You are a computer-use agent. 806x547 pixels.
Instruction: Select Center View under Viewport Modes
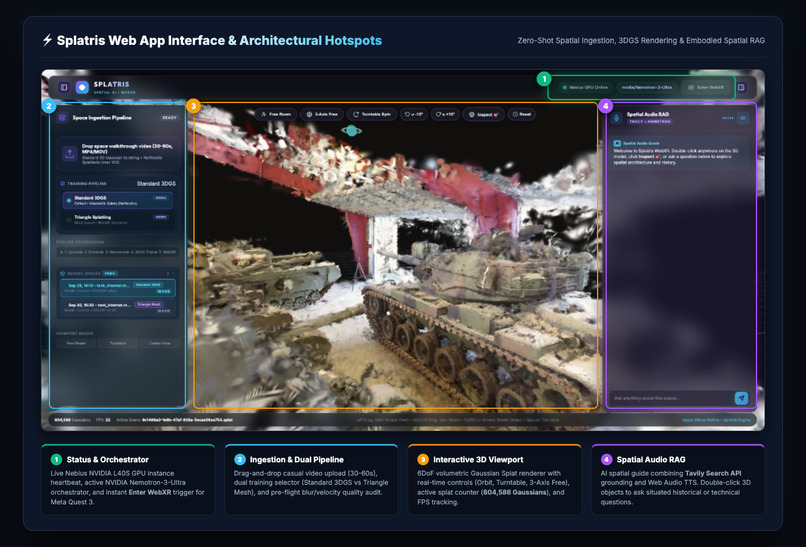160,343
